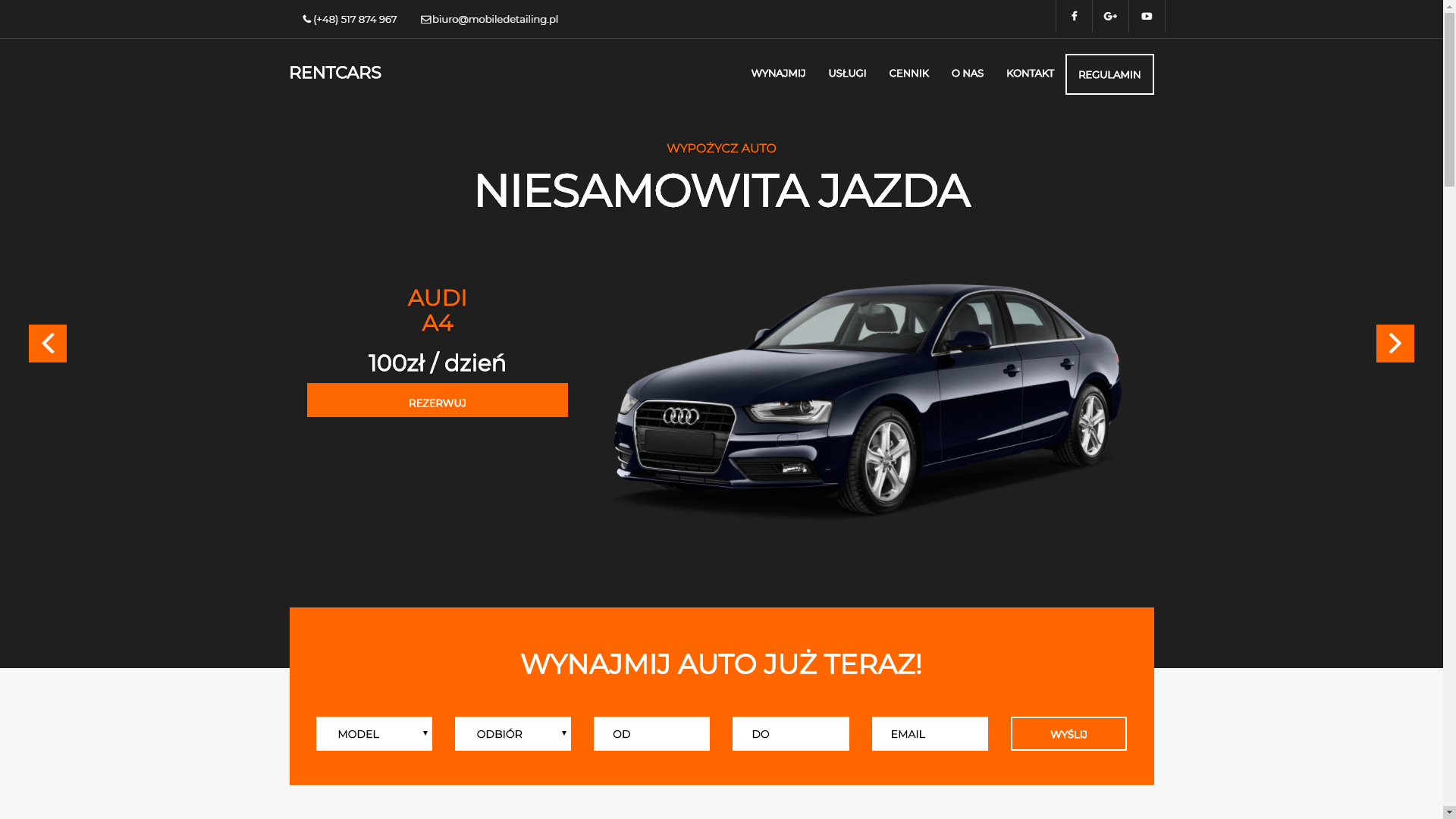Open the Facebook social icon
This screenshot has width=1456, height=819.
1074,16
